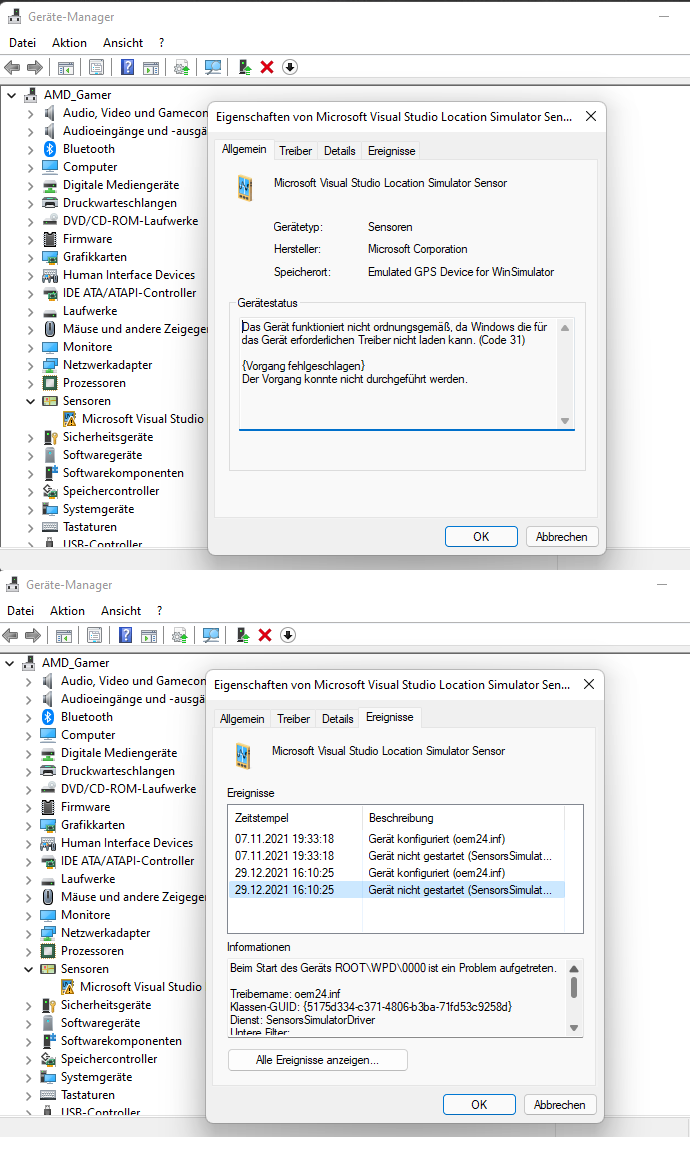This screenshot has height=1152, width=690.
Task: Click the green enable device icon in the lower toolbar
Action: (242, 636)
